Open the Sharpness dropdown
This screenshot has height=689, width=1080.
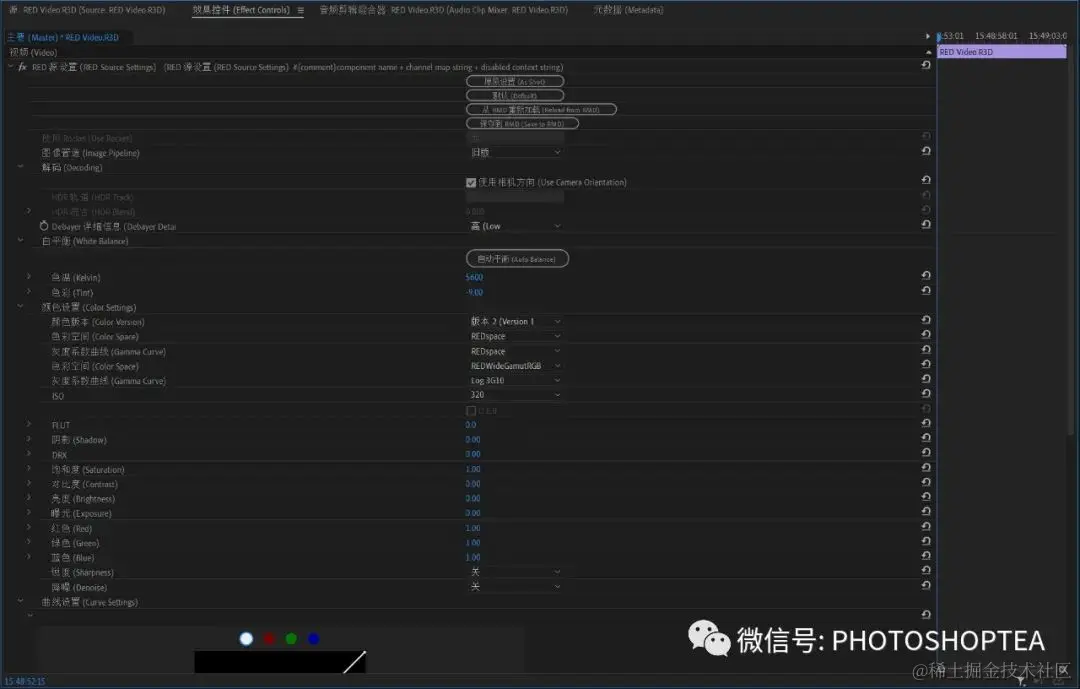click(x=516, y=572)
